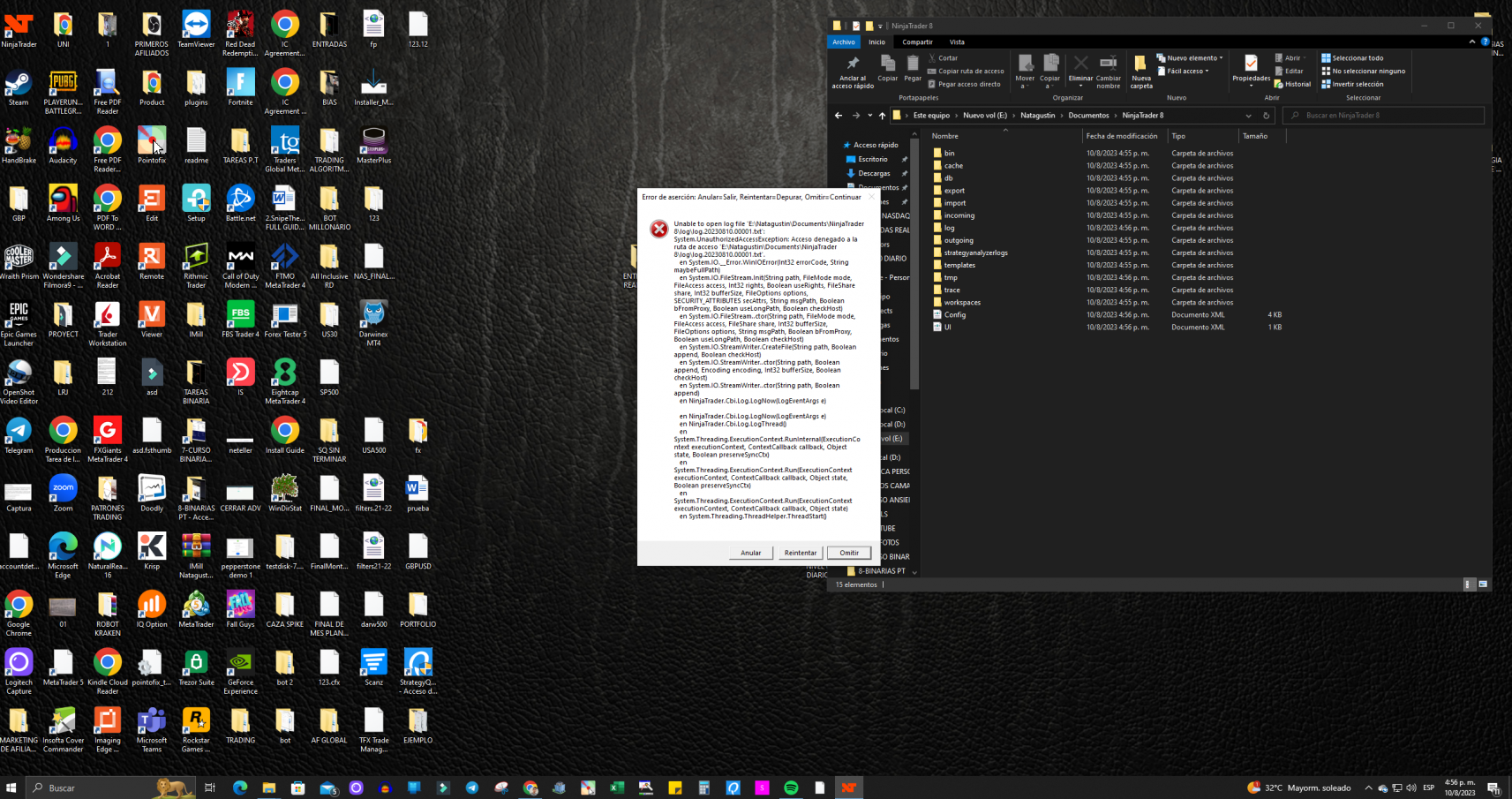Screen dimensions: 1512x799
Task: Click Omitir in the assertion error dialog
Action: pyautogui.click(x=849, y=553)
